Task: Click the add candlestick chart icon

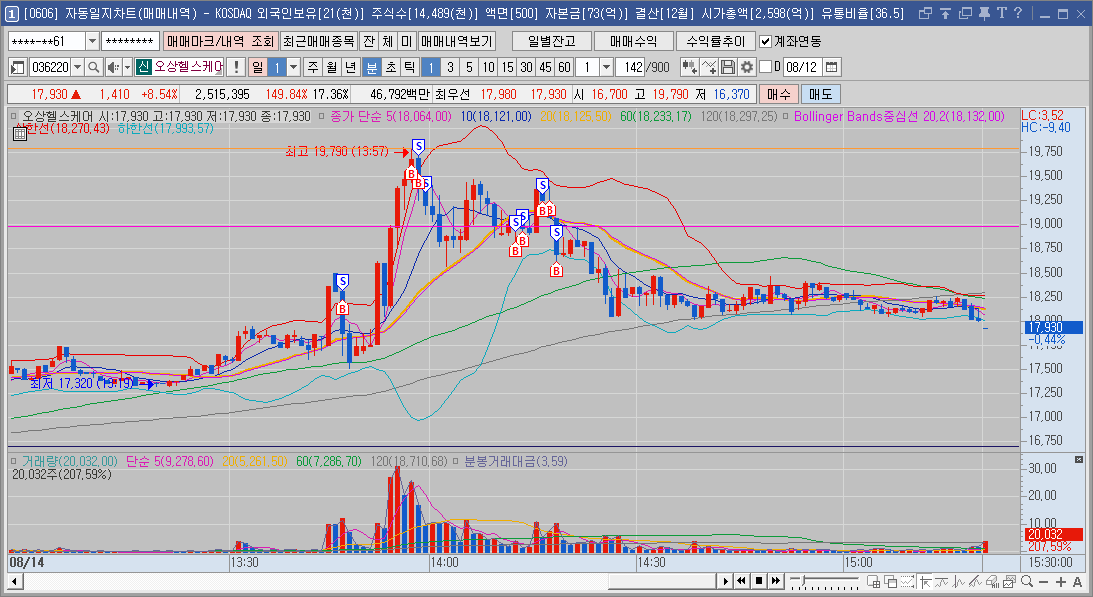Action: click(689, 67)
